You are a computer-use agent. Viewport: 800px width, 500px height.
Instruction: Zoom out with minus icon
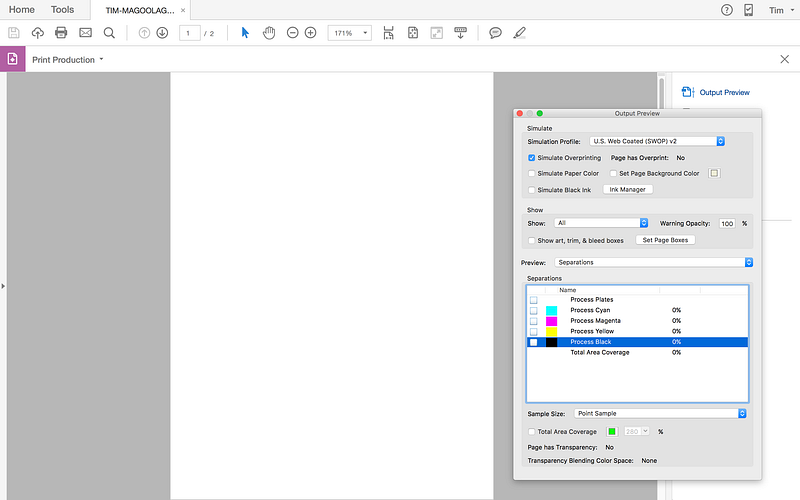point(292,33)
